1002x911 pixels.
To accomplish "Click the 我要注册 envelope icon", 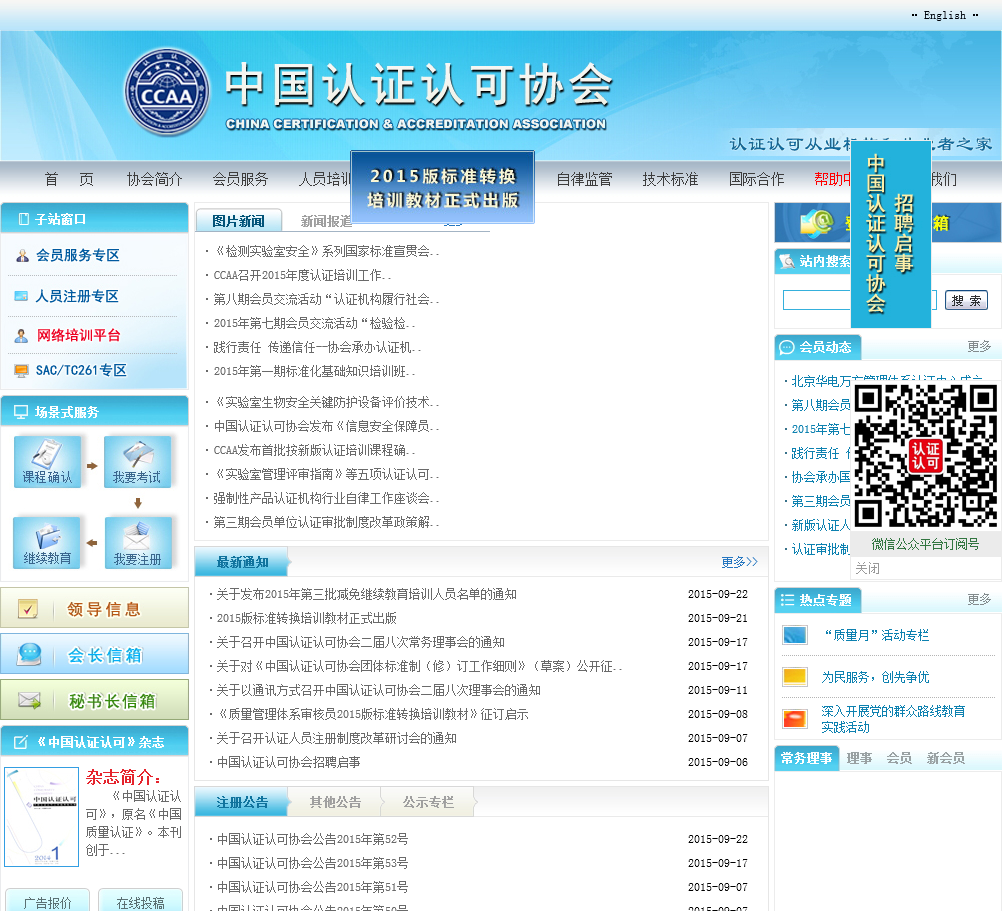I will (x=137, y=543).
